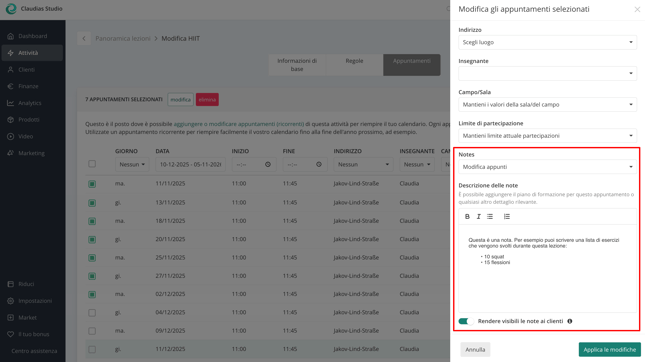Click the red elimina button

pyautogui.click(x=207, y=100)
